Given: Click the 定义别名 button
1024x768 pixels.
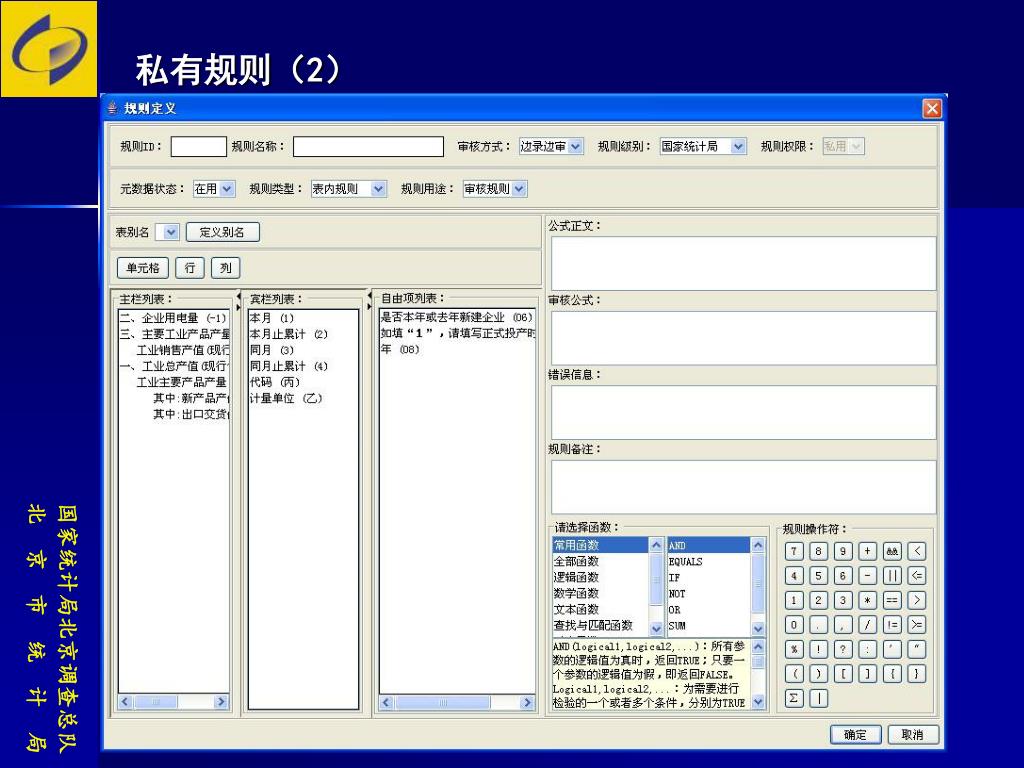Looking at the screenshot, I should tap(222, 232).
